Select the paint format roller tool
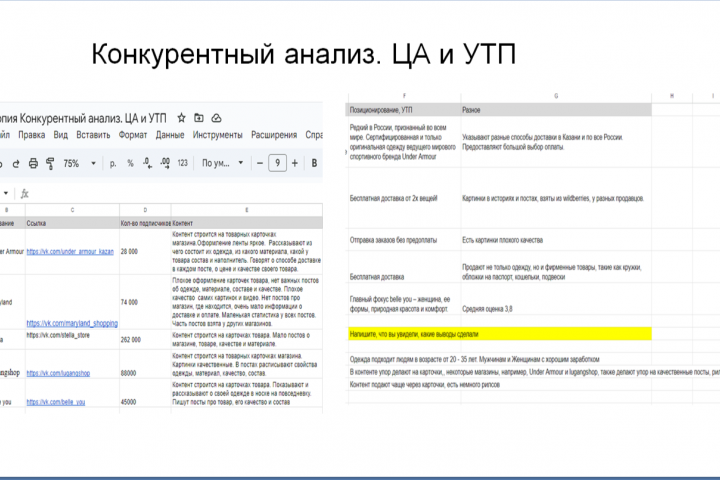Image resolution: width=720 pixels, height=480 pixels. coord(50,164)
